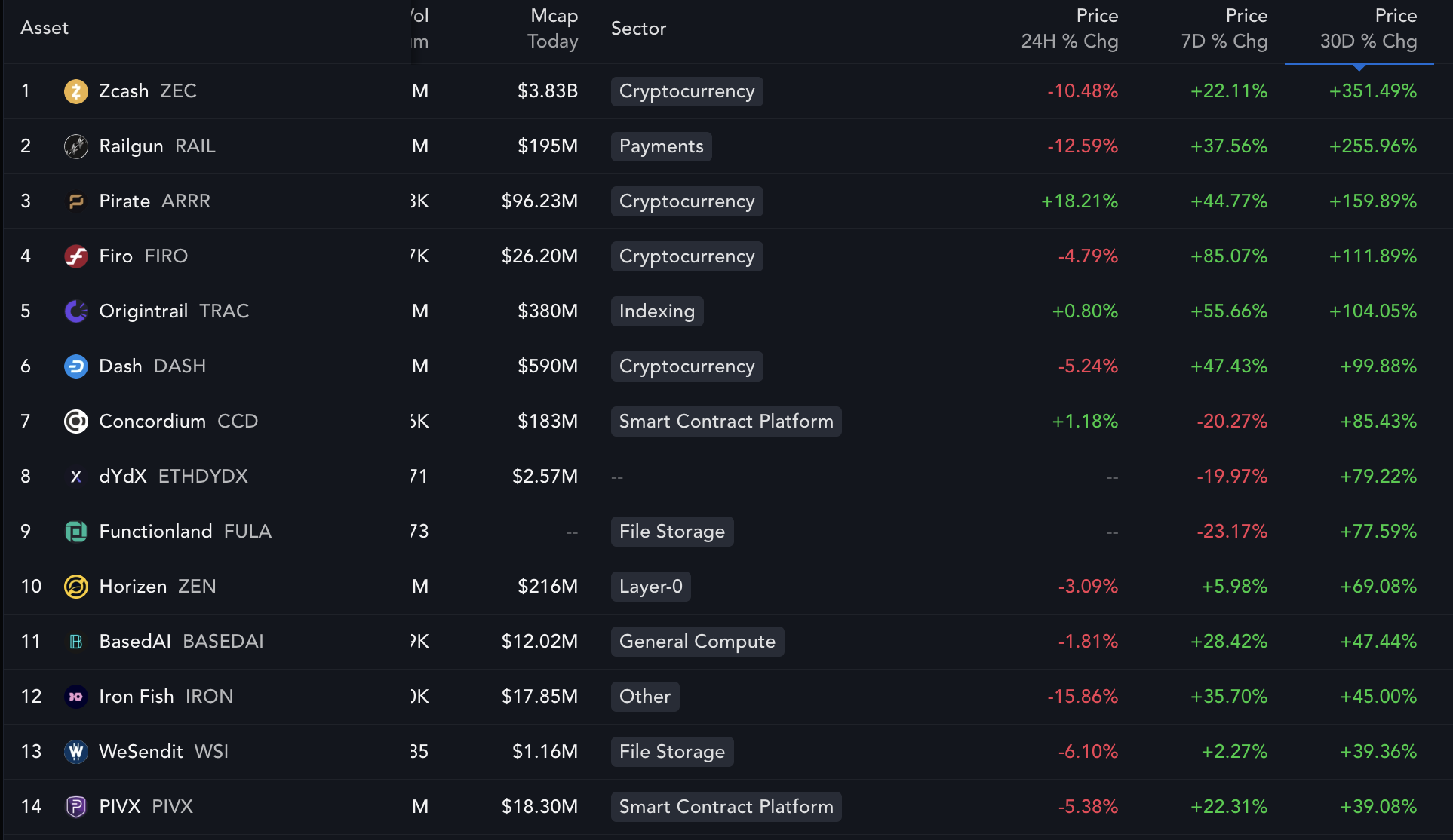Image resolution: width=1453 pixels, height=840 pixels.
Task: Sort by Price 30D % Chg column
Action: 1368,29
